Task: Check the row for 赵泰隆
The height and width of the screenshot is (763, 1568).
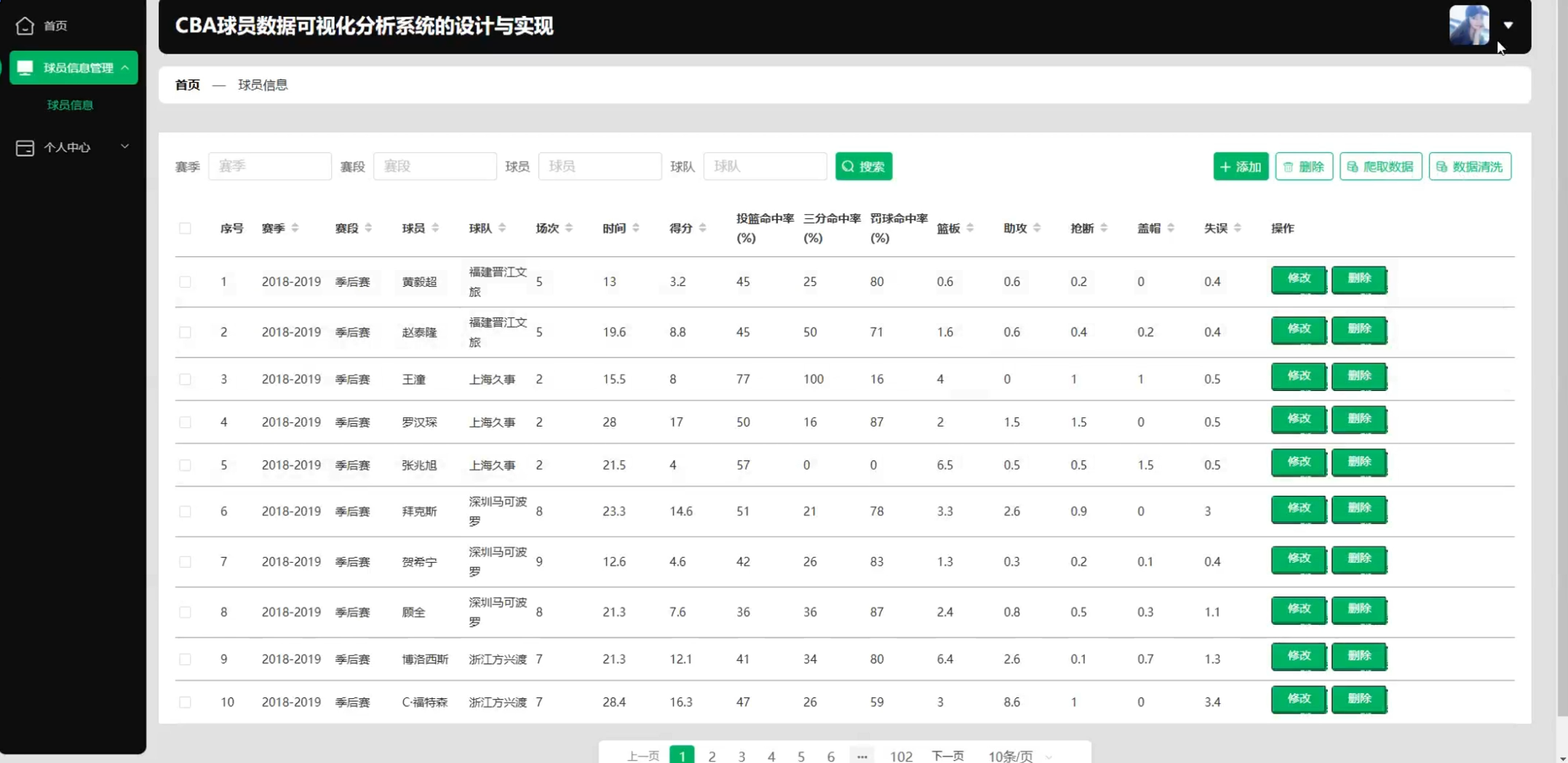Action: pyautogui.click(x=185, y=332)
